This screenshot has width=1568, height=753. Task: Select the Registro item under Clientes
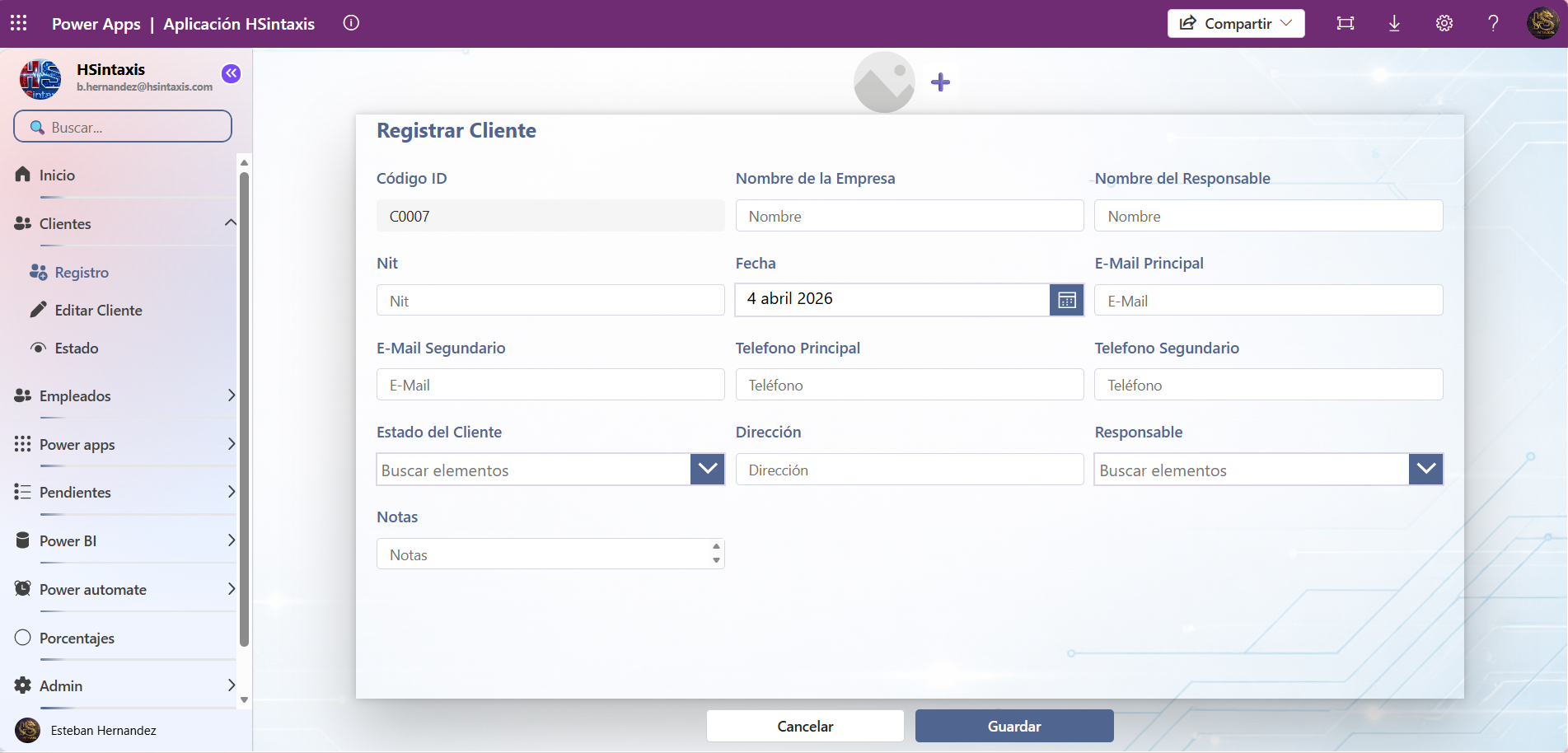(81, 272)
